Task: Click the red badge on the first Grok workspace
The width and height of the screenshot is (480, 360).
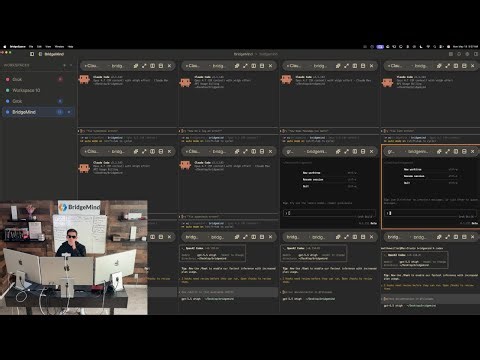Action: pyautogui.click(x=60, y=79)
